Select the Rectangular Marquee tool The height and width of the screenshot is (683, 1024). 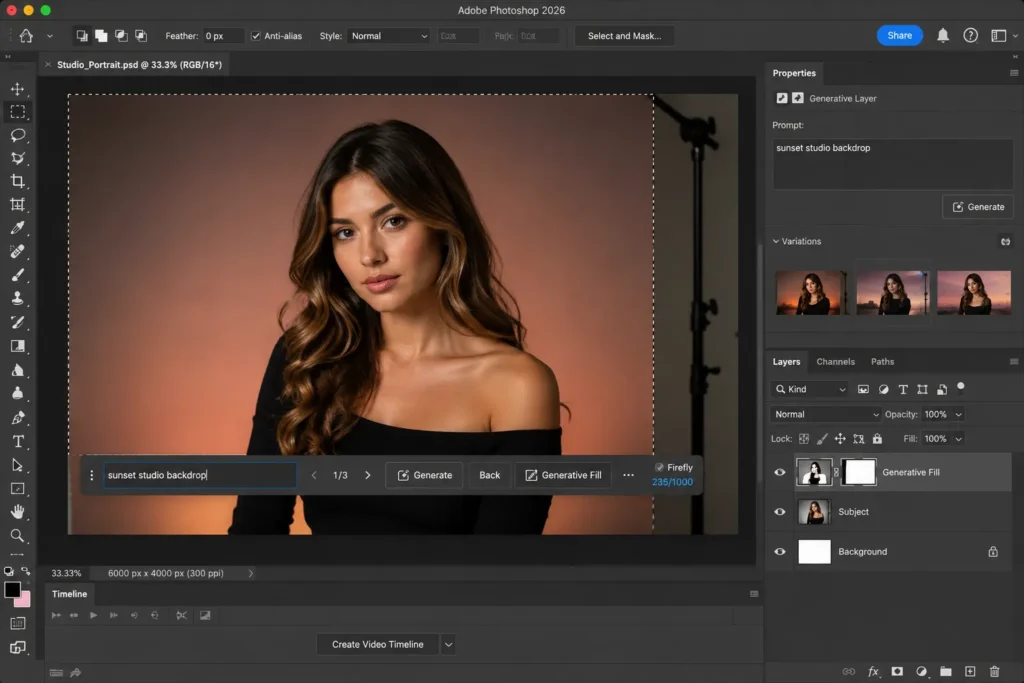coord(18,112)
